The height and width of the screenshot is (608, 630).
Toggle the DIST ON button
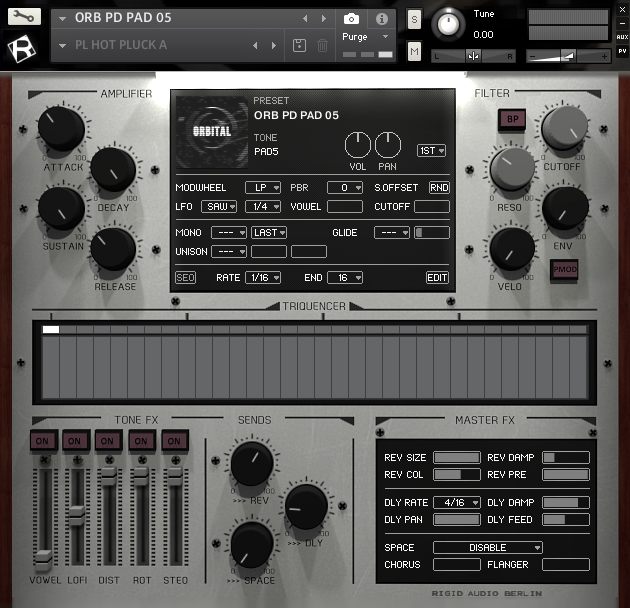click(108, 441)
